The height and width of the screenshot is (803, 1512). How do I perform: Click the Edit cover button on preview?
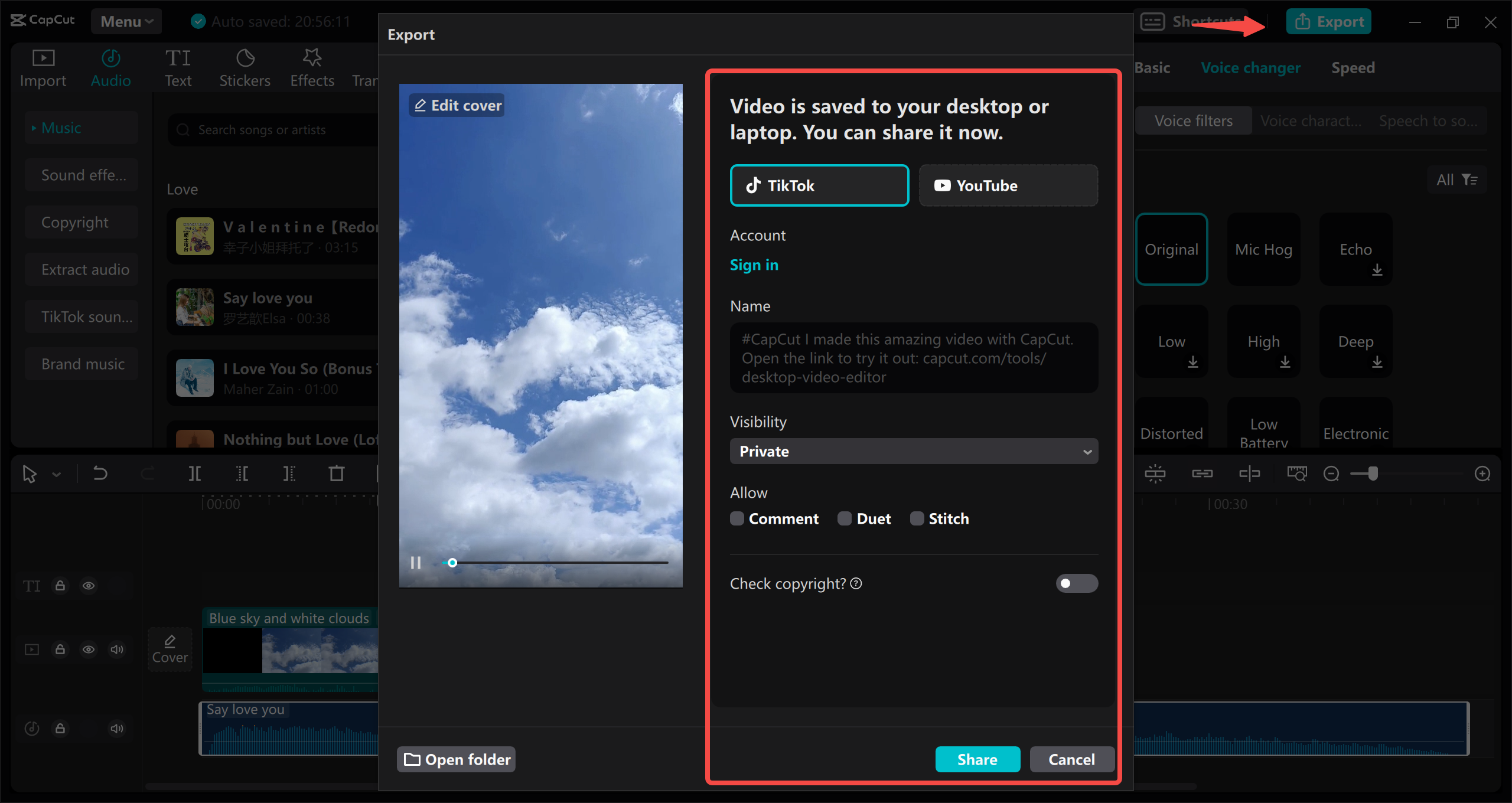pos(457,105)
